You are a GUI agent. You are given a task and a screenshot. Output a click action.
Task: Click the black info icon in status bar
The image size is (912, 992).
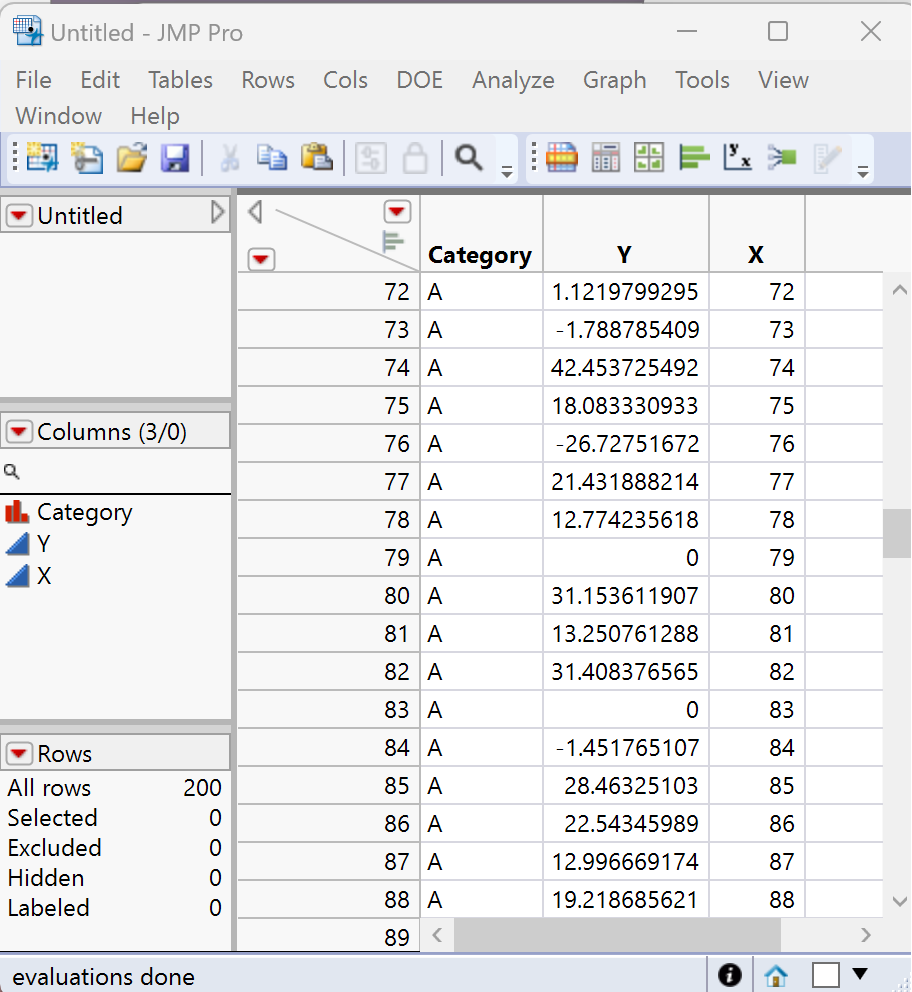click(x=730, y=975)
